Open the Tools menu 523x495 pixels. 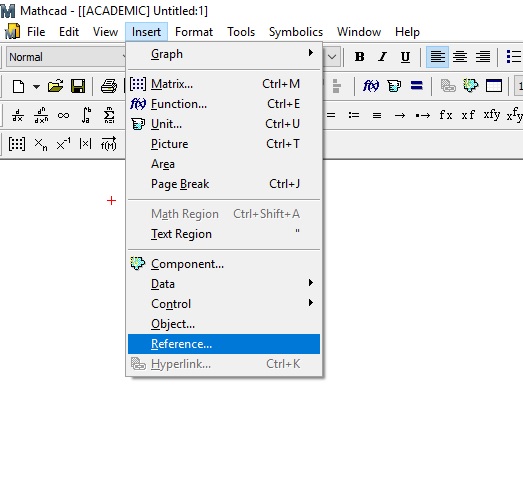point(241,32)
